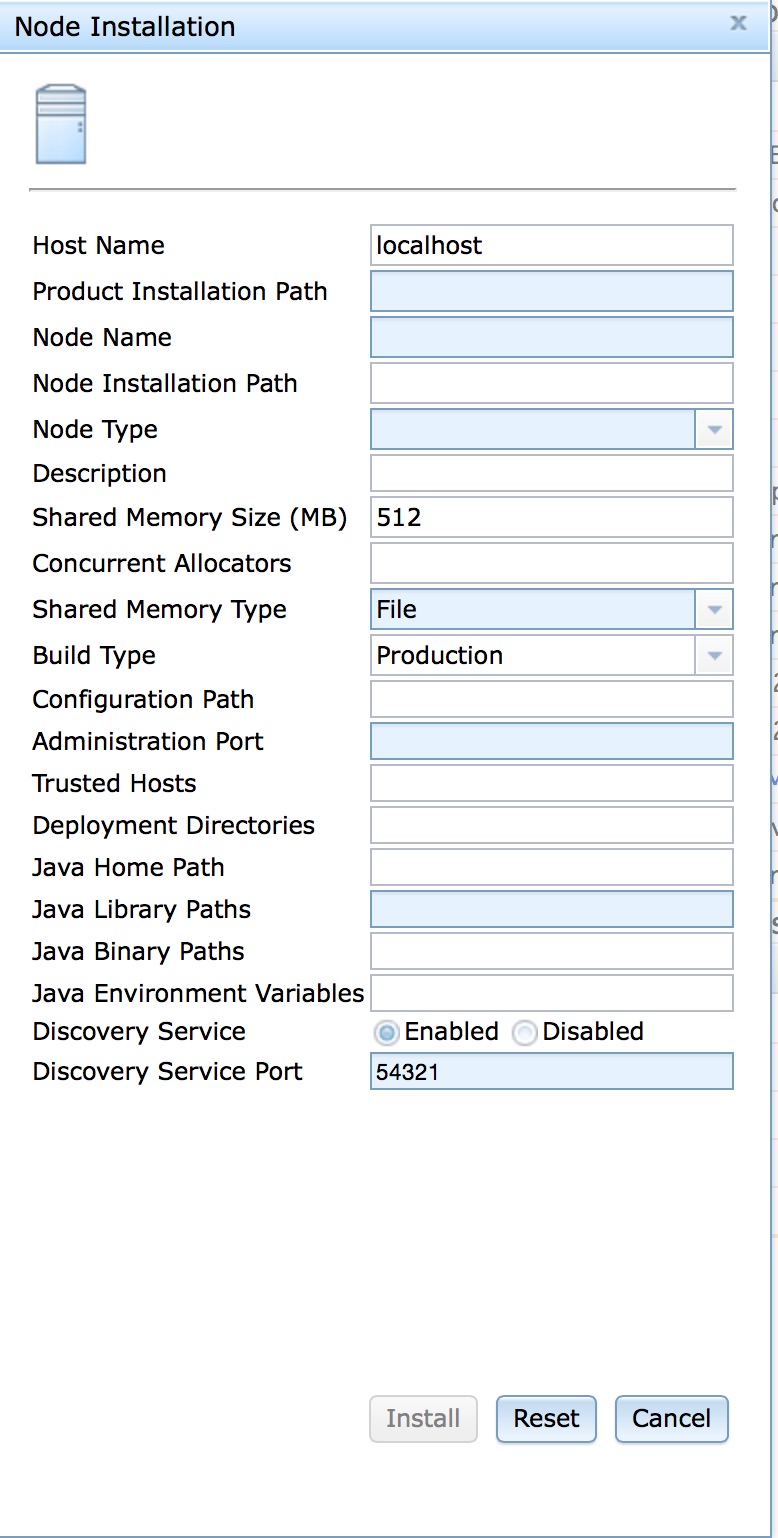Select the Discovery Service Port value
Image resolution: width=778 pixels, height=1538 pixels.
(x=551, y=1071)
